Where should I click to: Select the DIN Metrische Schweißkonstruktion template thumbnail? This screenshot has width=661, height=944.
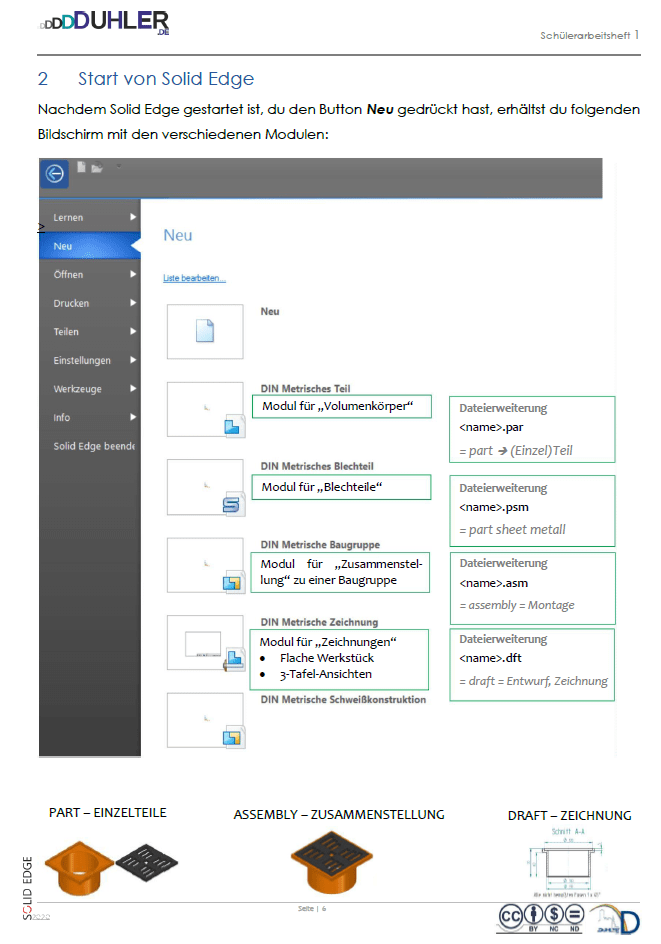tap(205, 721)
